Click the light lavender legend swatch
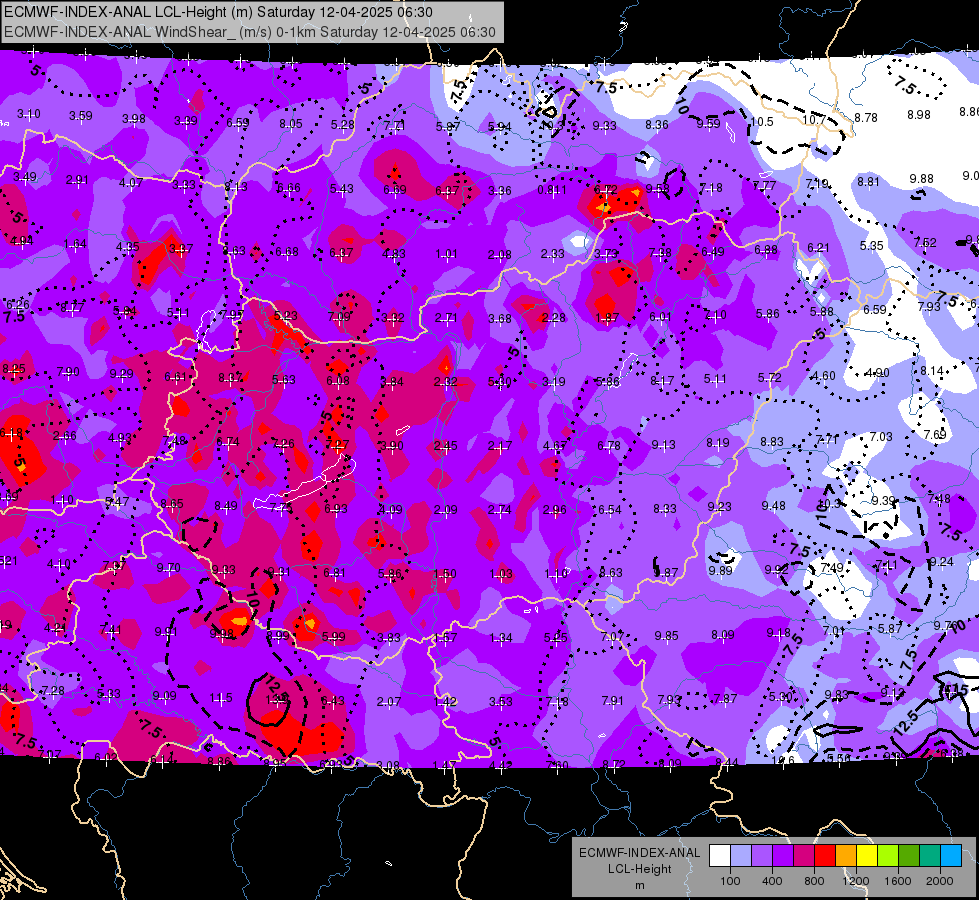Screen dimensions: 979x900 tap(741, 855)
